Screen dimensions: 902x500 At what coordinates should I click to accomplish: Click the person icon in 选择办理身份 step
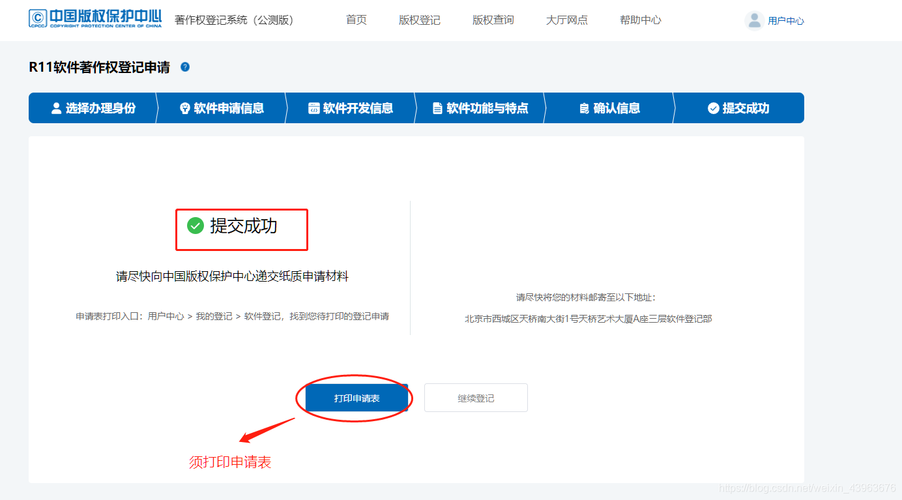pyautogui.click(x=56, y=108)
